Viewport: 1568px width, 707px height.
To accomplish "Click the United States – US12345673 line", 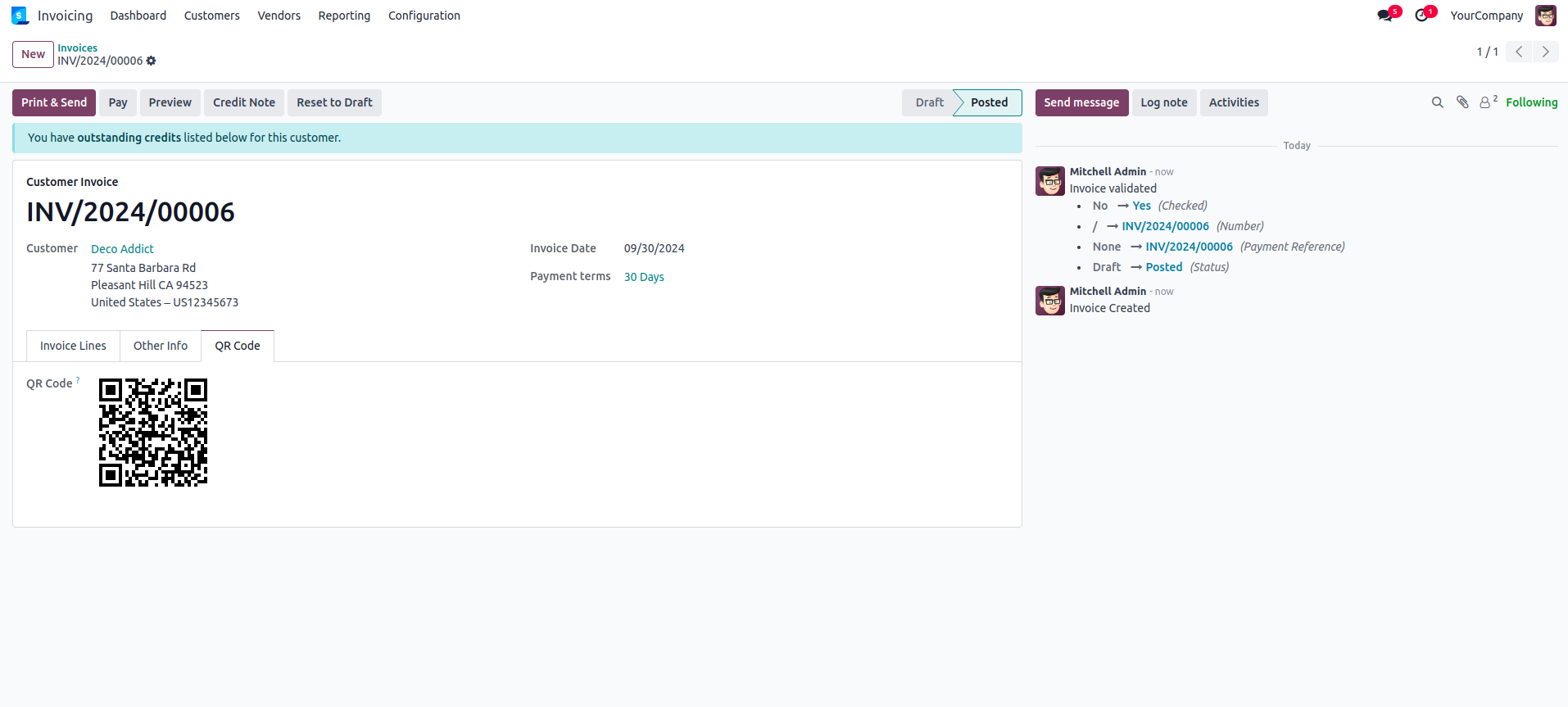I will click(165, 302).
